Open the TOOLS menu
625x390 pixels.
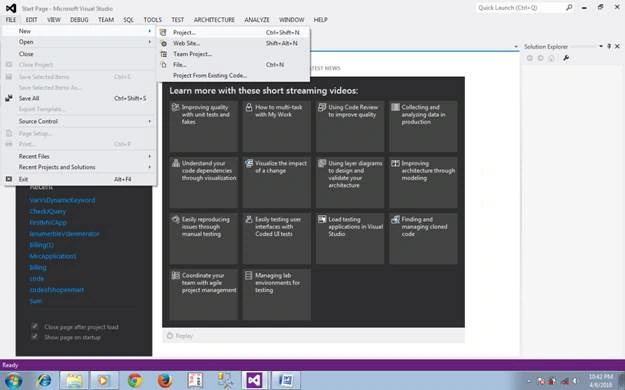[153, 20]
